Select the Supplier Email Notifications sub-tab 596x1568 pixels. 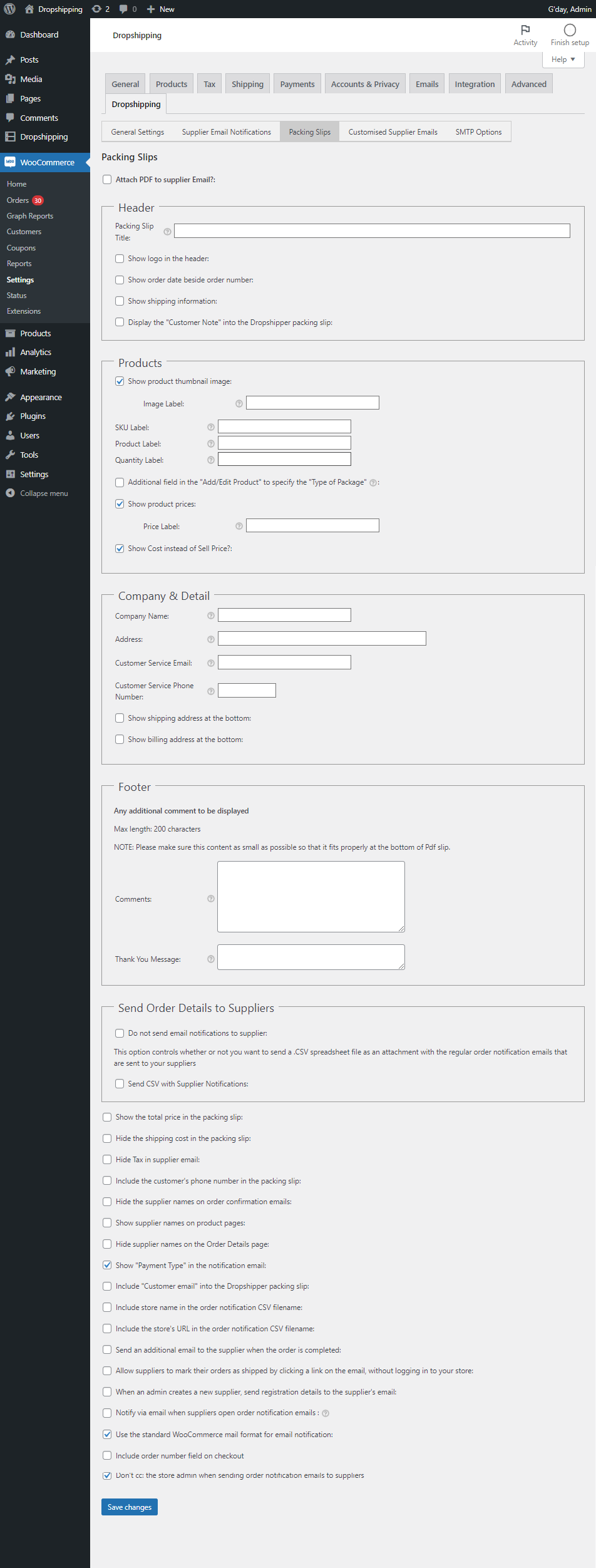coord(227,132)
